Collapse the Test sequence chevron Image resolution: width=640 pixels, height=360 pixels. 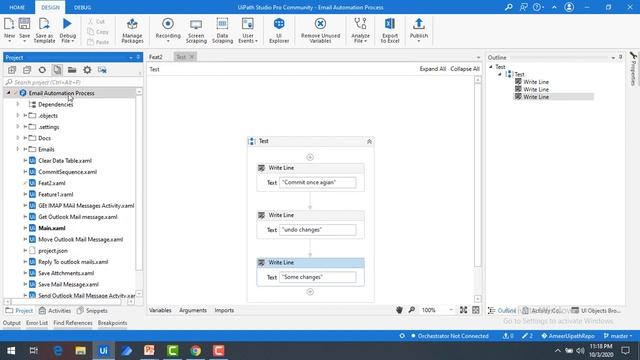(369, 141)
